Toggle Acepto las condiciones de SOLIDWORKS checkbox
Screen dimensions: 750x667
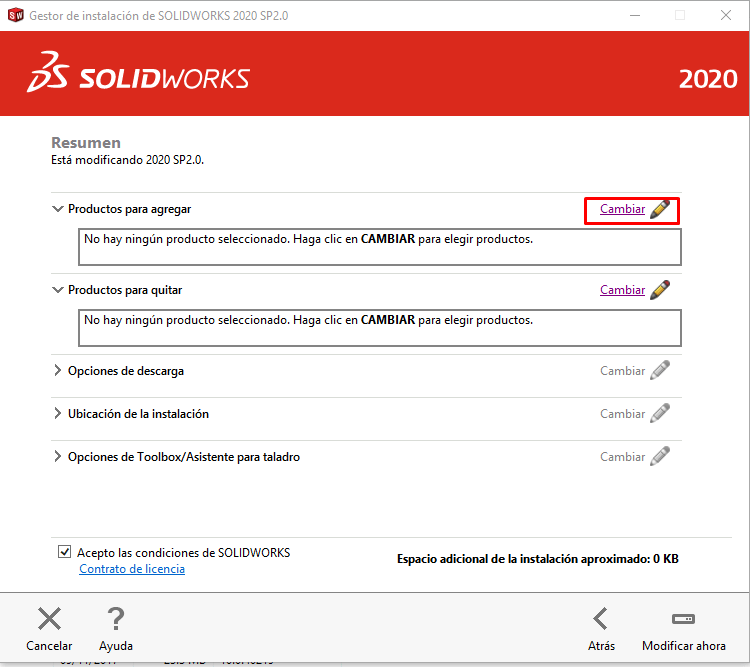click(x=65, y=552)
